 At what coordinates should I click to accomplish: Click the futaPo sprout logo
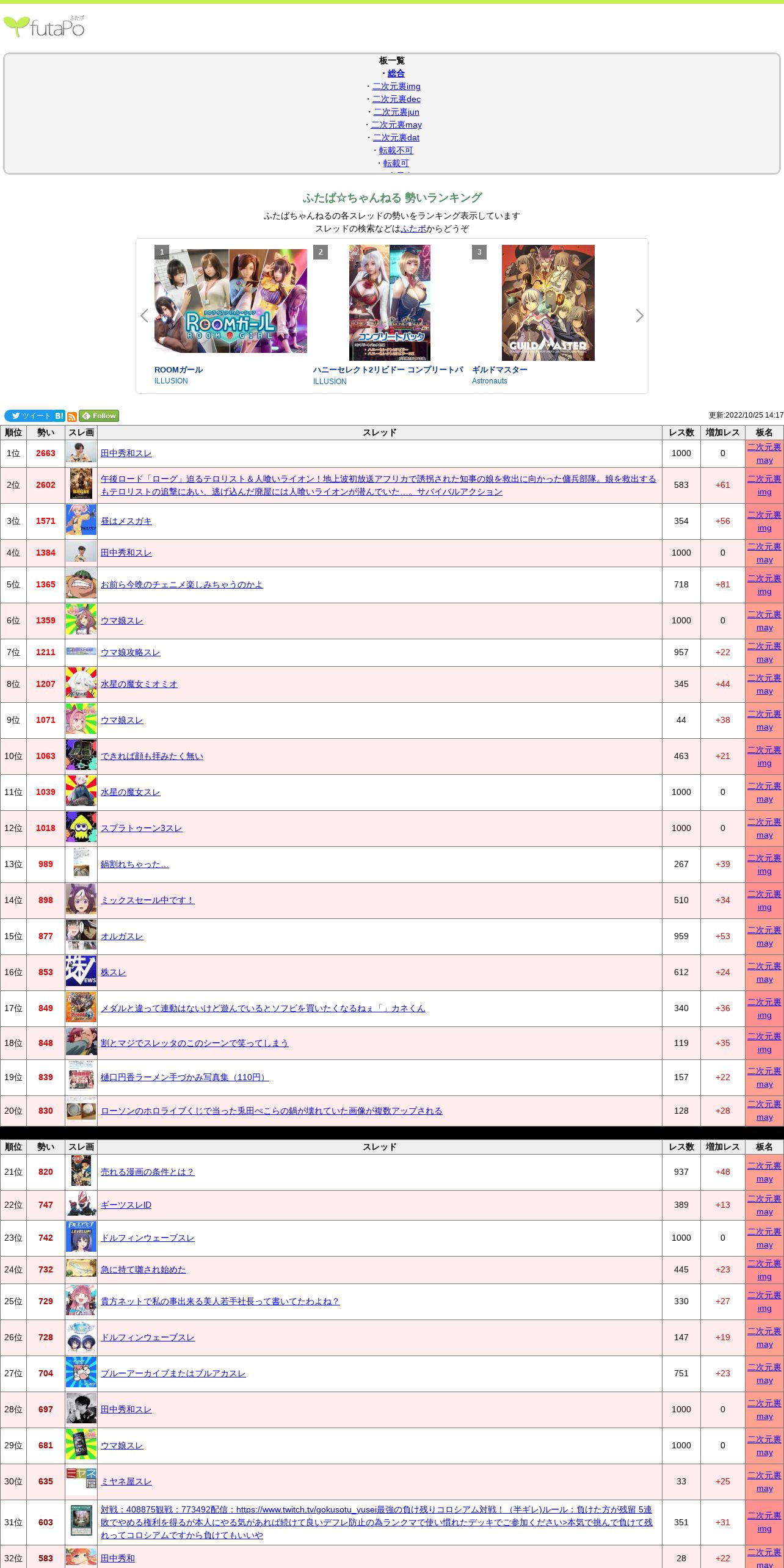pyautogui.click(x=44, y=27)
